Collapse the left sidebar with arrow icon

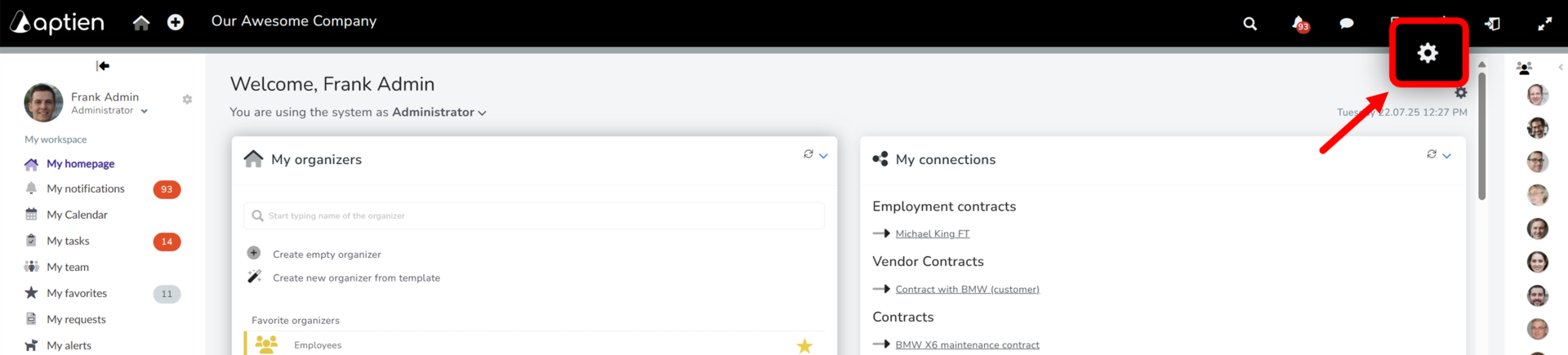click(103, 66)
